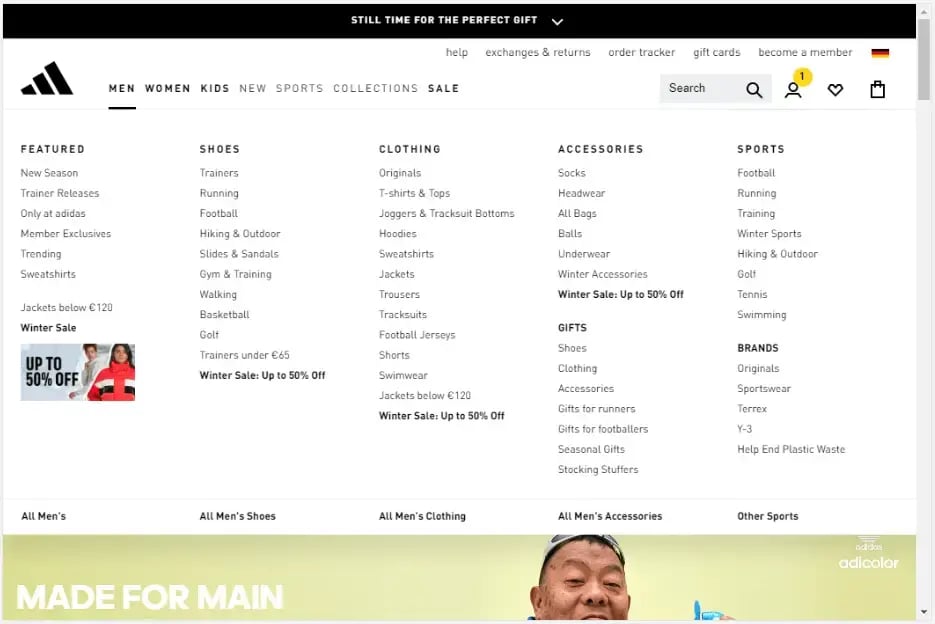
Task: Click the German flag language icon
Action: click(x=880, y=52)
